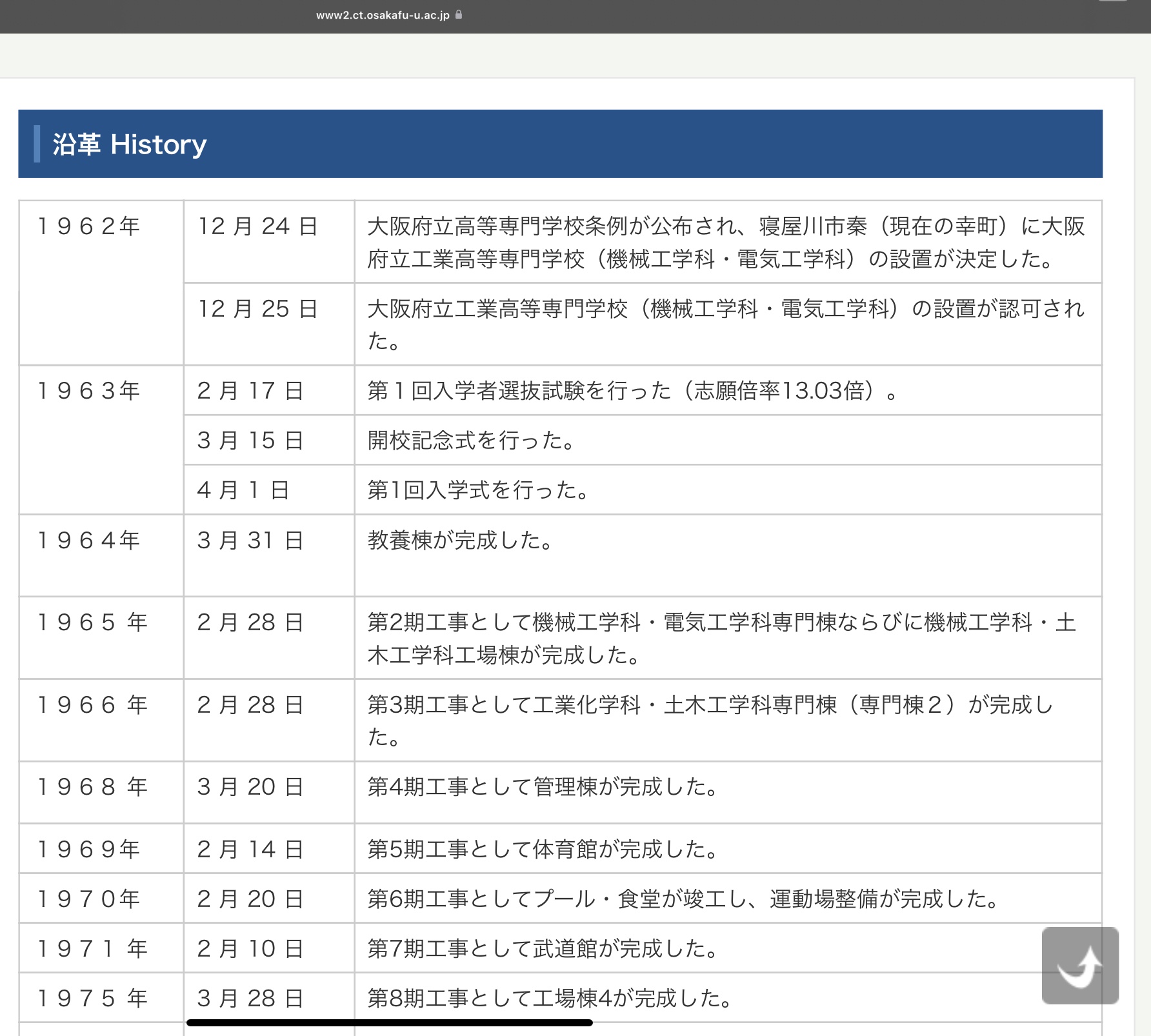Tap the back-to-top arrow button
Viewport: 1151px width, 1036px height.
click(1080, 965)
